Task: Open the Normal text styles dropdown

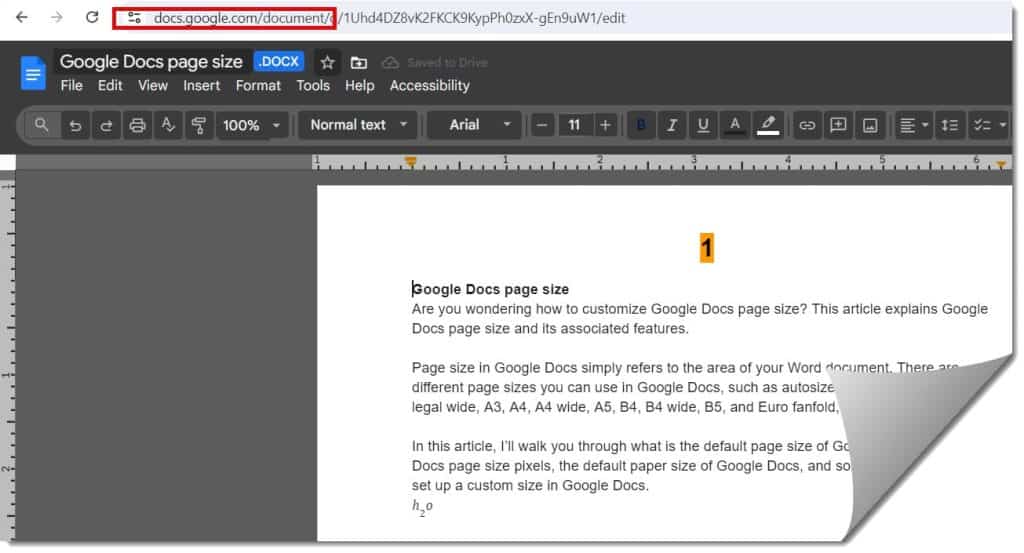Action: point(359,125)
